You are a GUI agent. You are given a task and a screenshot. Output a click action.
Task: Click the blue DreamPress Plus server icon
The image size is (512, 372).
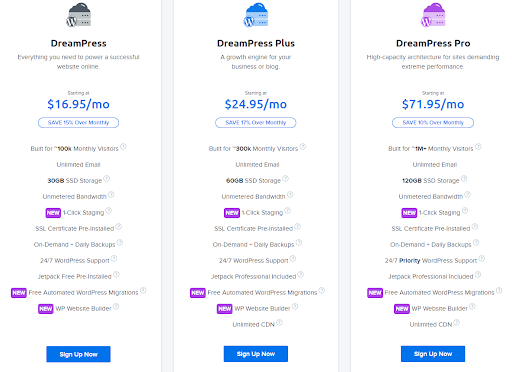coord(256,15)
